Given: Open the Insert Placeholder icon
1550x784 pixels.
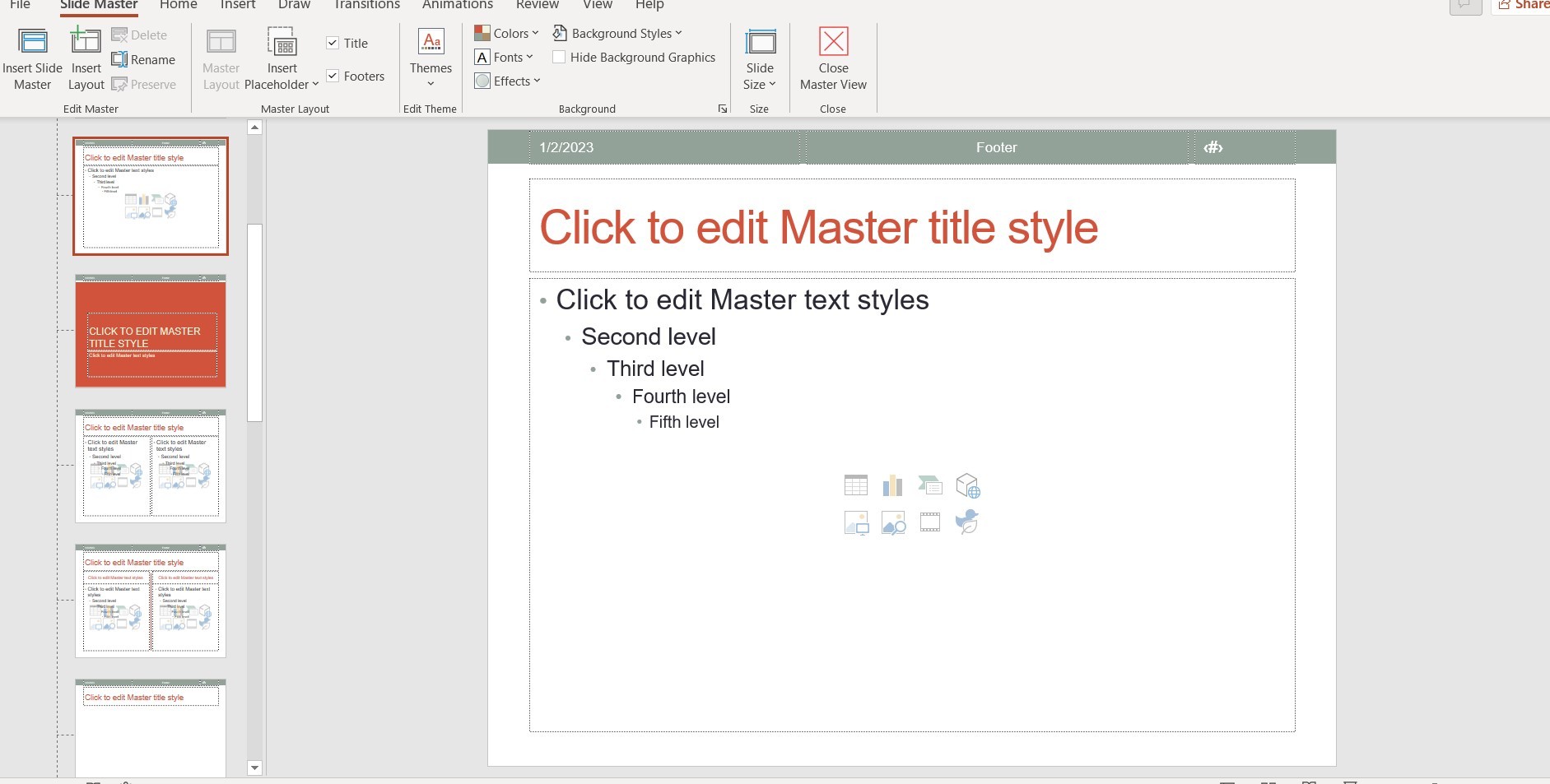Looking at the screenshot, I should point(282,41).
